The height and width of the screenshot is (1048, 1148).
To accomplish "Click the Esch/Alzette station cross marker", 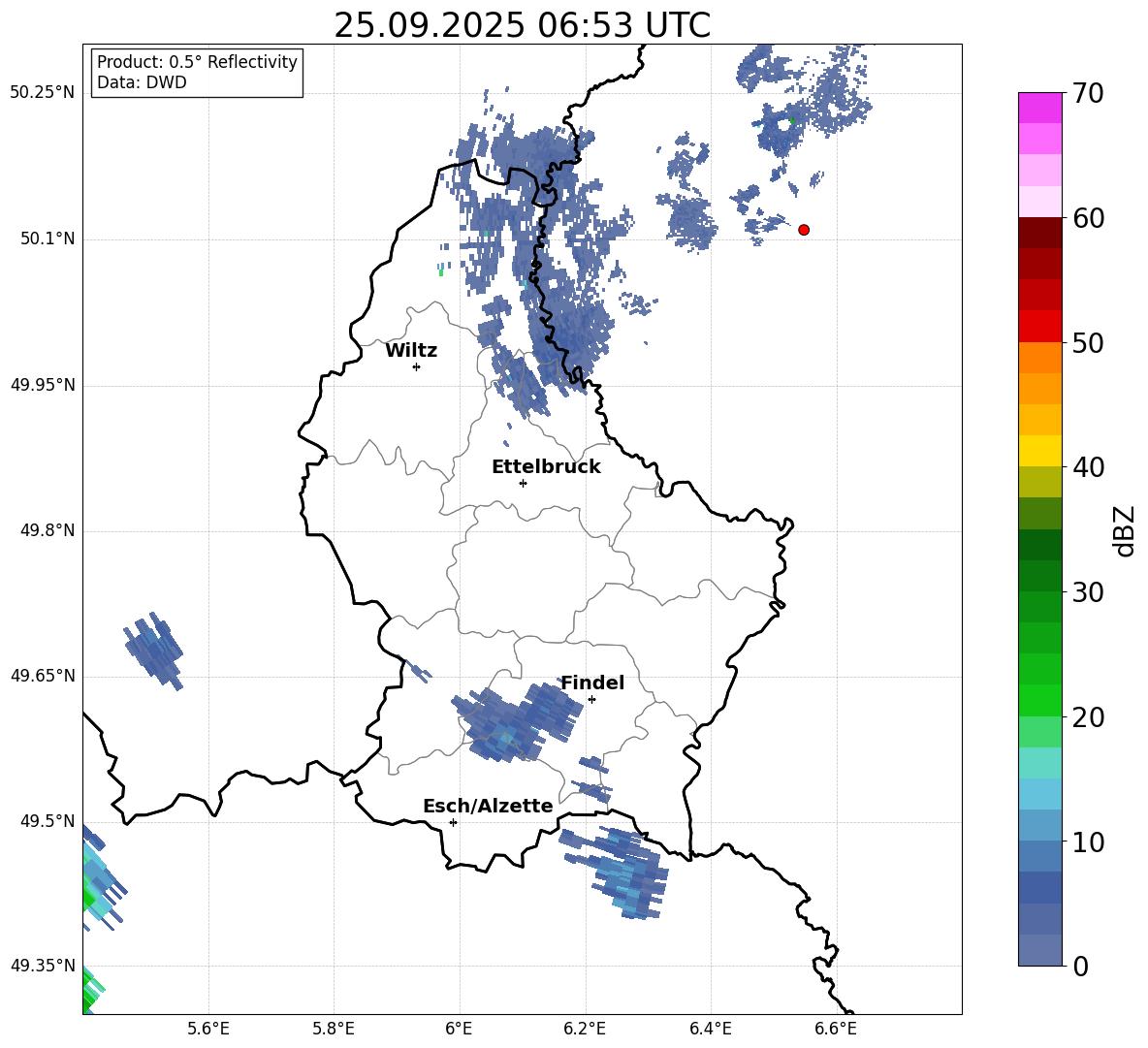I will click(x=453, y=822).
